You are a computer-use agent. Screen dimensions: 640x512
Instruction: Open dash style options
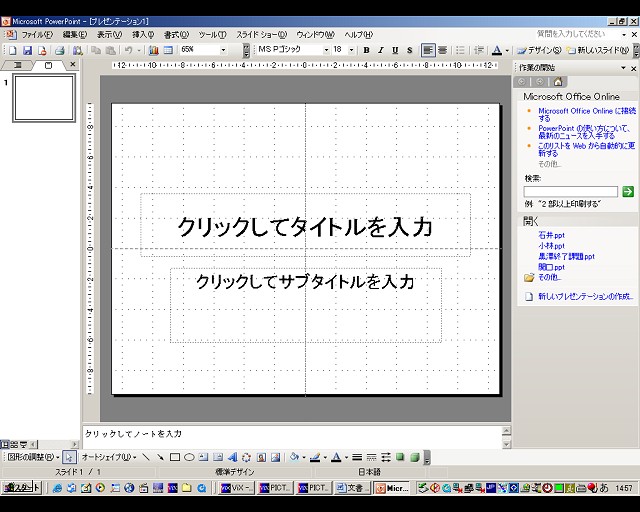click(371, 457)
